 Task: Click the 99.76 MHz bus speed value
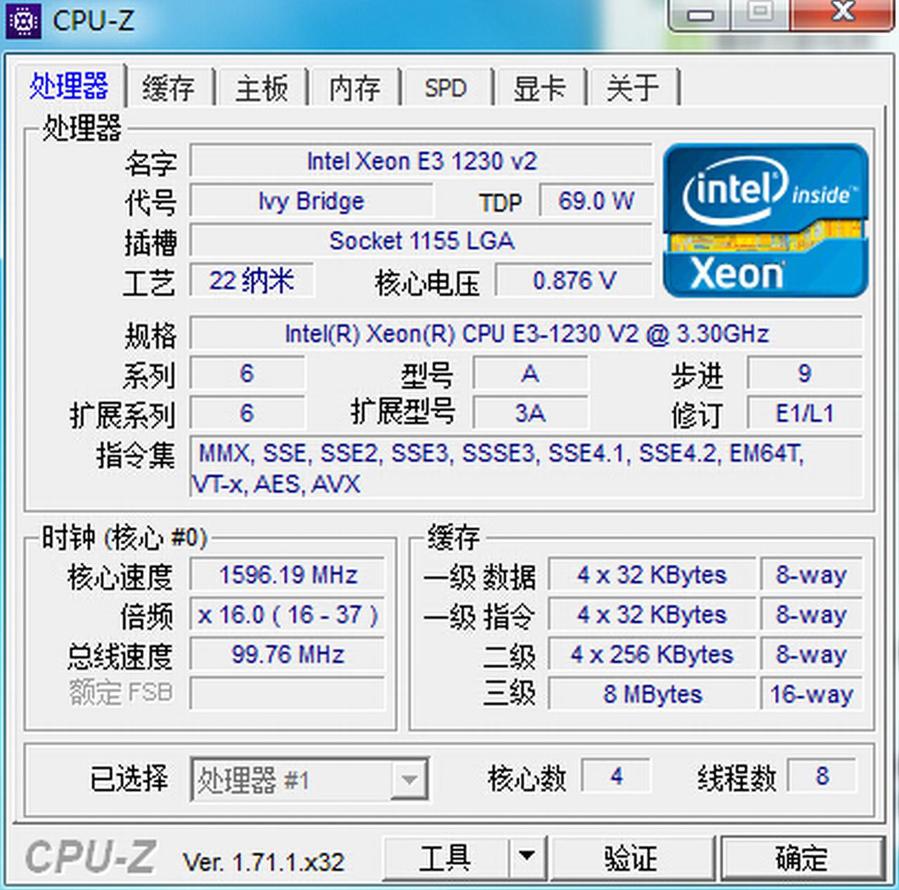click(x=288, y=654)
